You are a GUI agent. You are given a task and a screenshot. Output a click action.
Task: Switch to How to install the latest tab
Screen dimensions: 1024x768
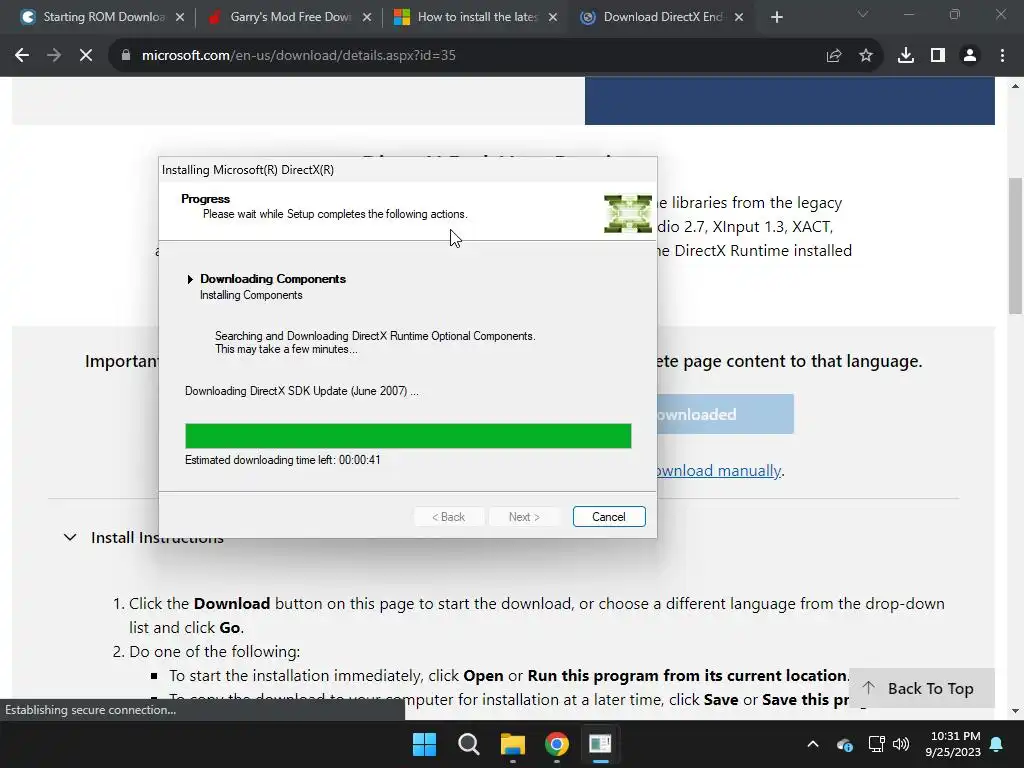476,17
